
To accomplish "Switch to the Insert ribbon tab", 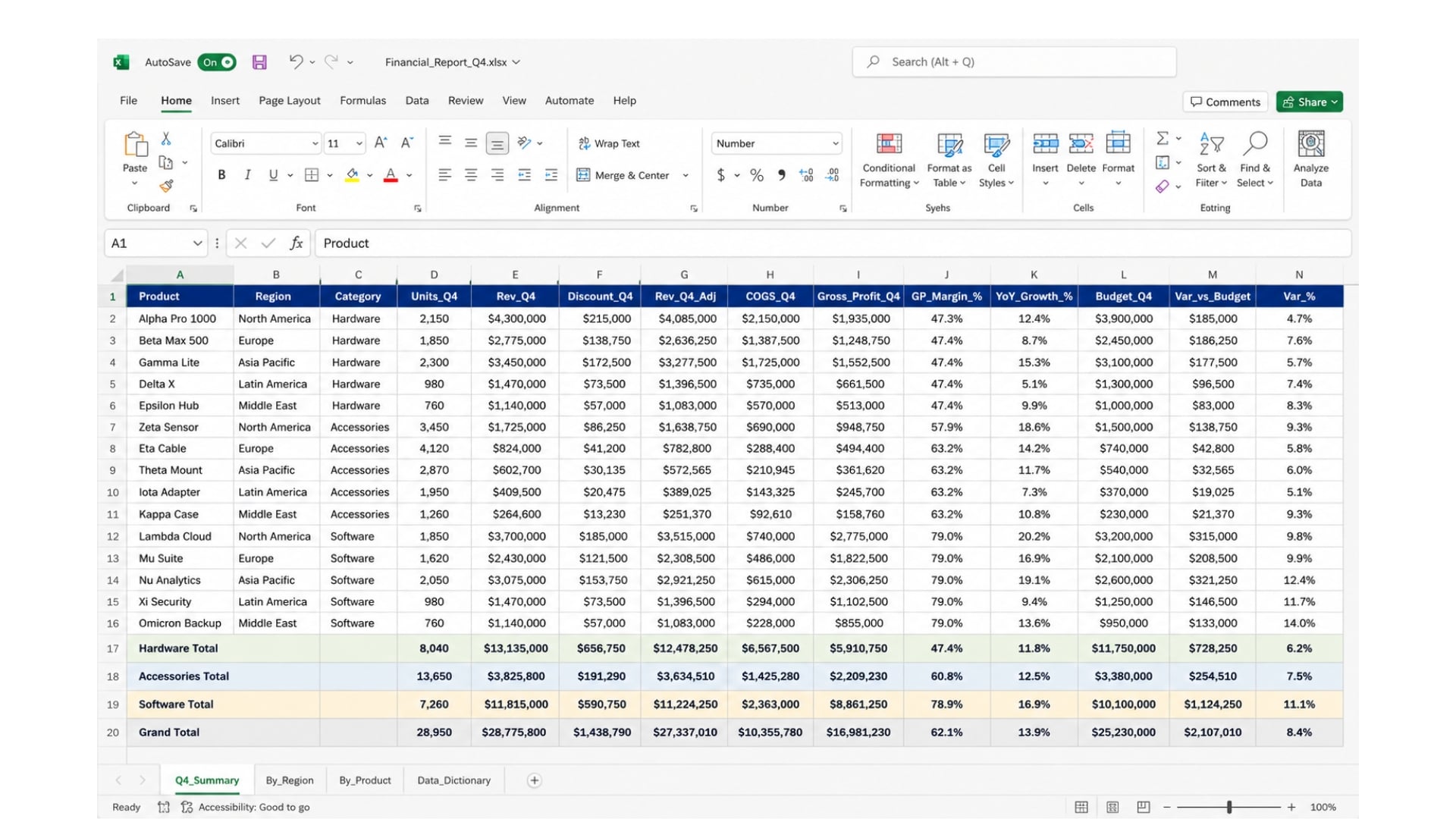I will pos(225,100).
